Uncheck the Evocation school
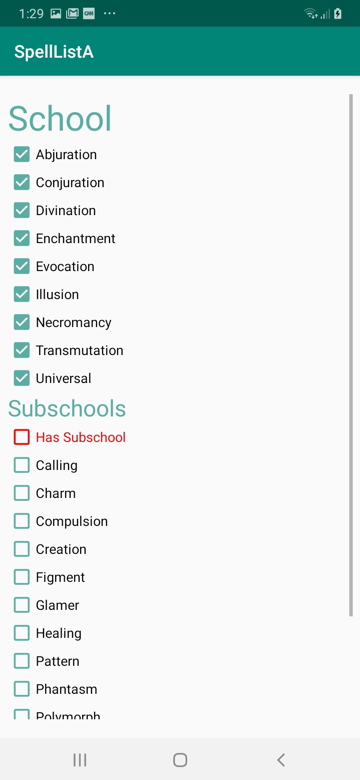The height and width of the screenshot is (780, 360). click(x=22, y=267)
